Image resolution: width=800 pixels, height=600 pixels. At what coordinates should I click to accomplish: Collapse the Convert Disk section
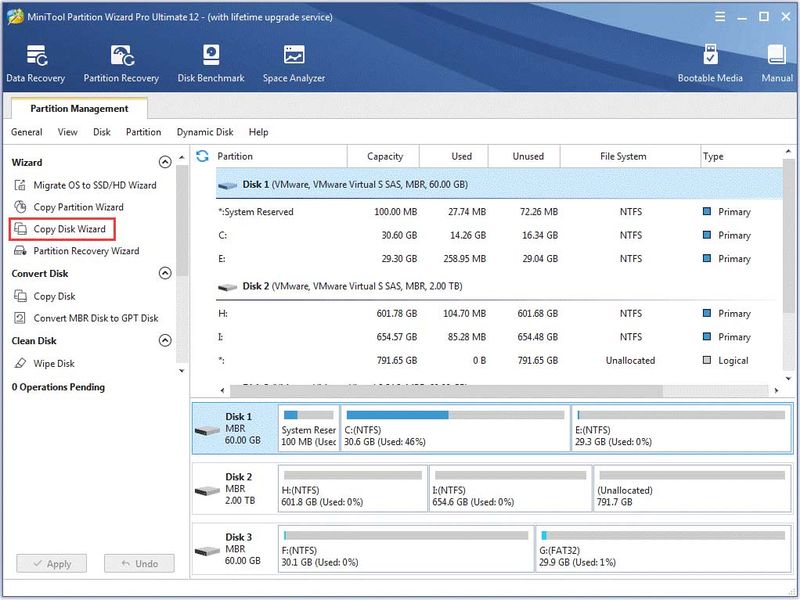click(165, 273)
